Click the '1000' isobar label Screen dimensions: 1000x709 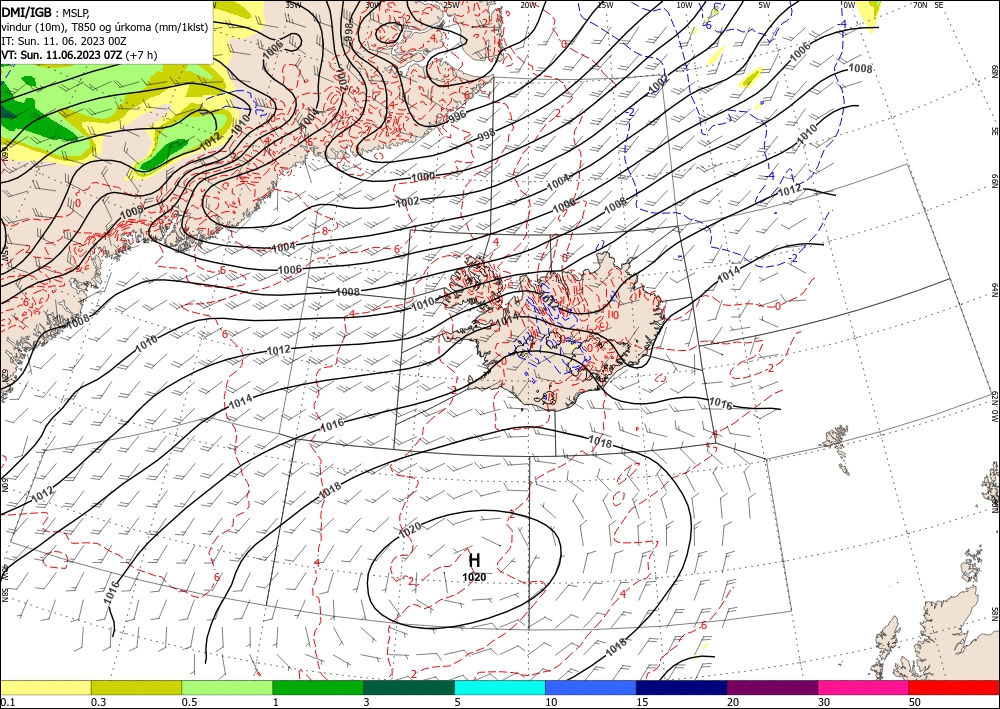pos(423,177)
